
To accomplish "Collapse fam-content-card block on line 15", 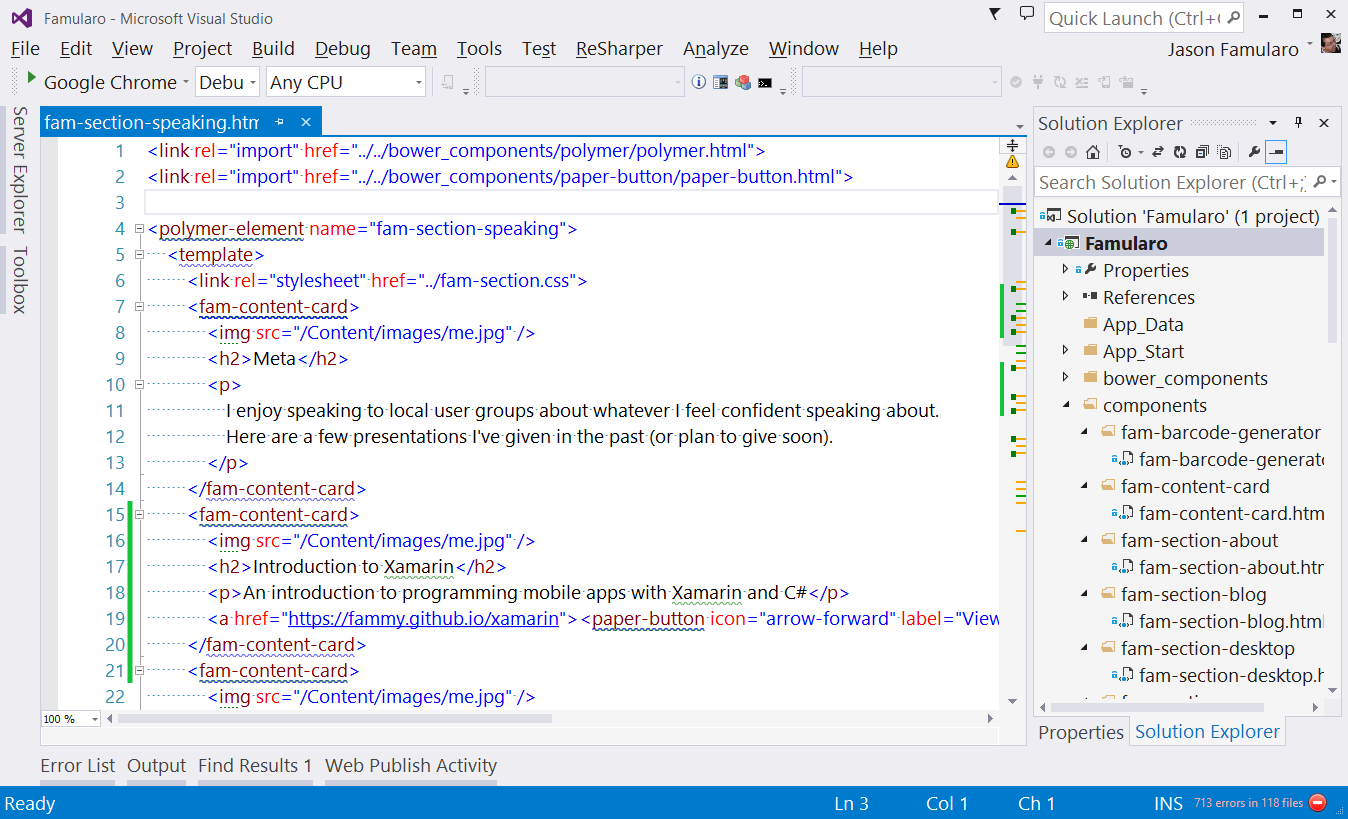I will (139, 515).
